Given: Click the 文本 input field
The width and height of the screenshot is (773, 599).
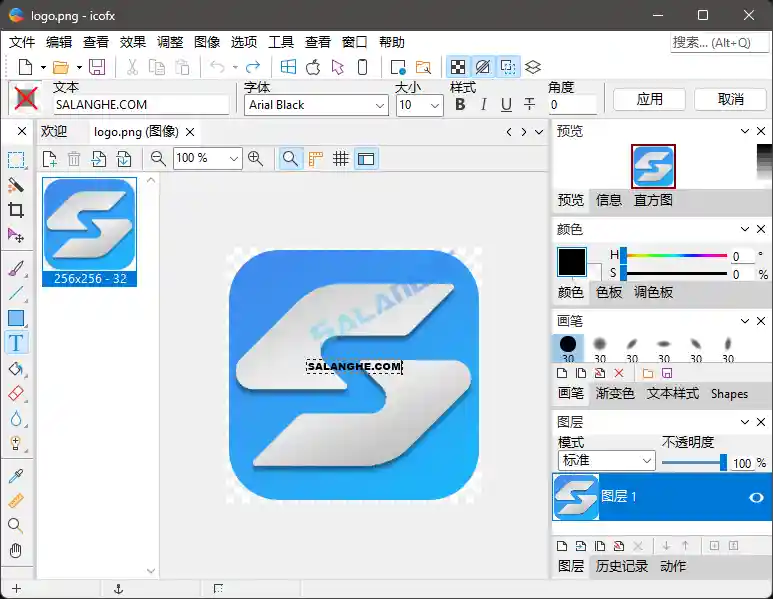Looking at the screenshot, I should 141,105.
